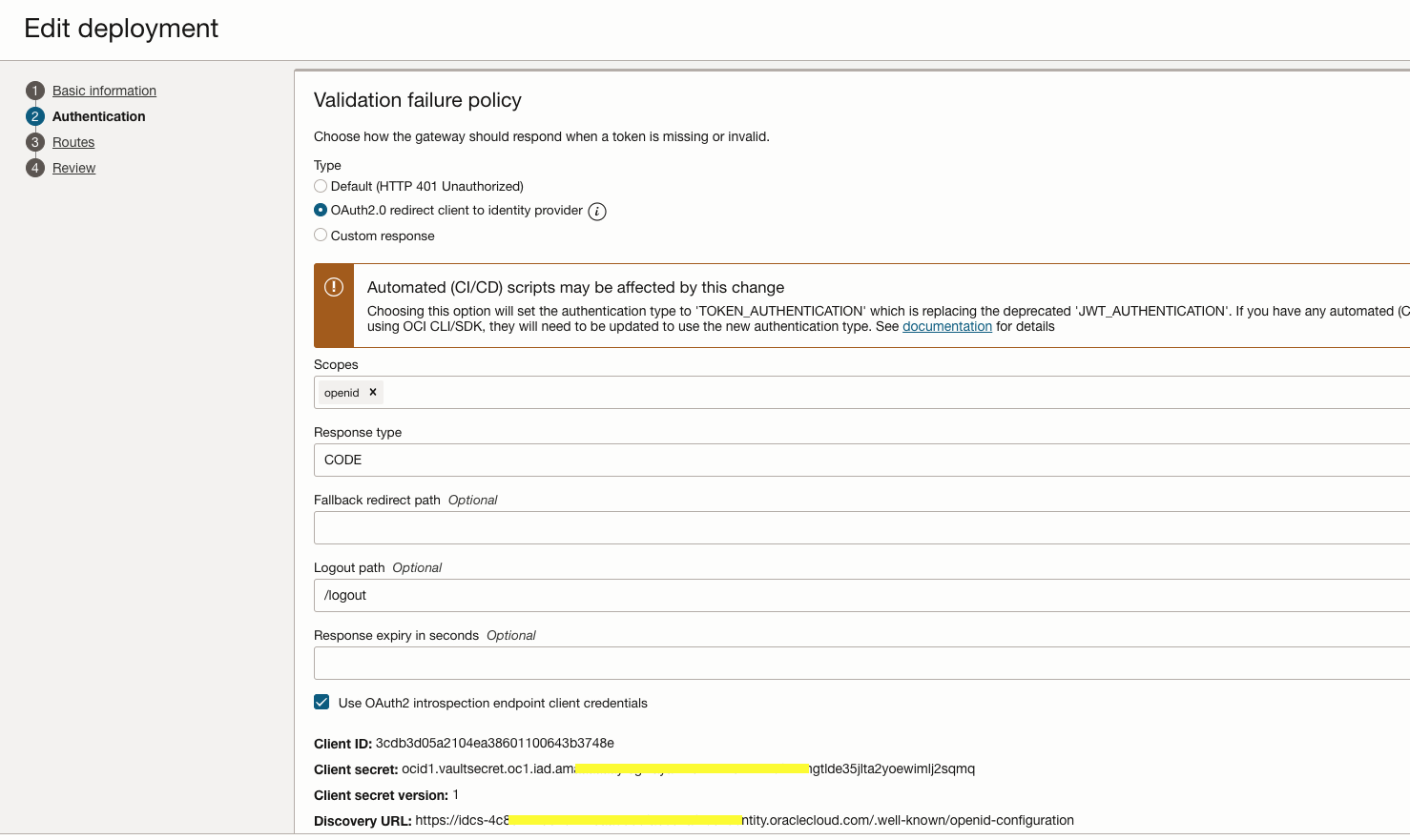This screenshot has height=840, width=1410.
Task: Click step 3 circle icon for Routes
Action: (x=35, y=142)
